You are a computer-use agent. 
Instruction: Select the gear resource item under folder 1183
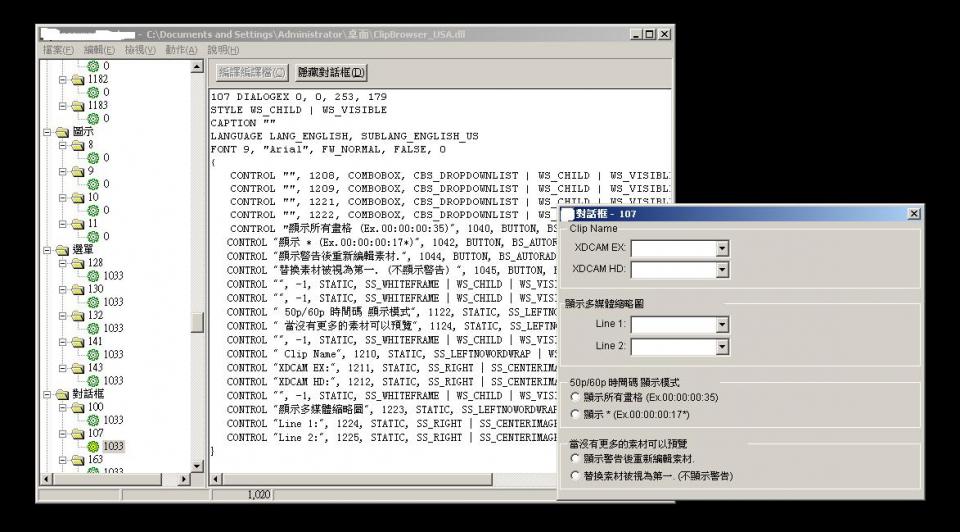tap(93, 118)
